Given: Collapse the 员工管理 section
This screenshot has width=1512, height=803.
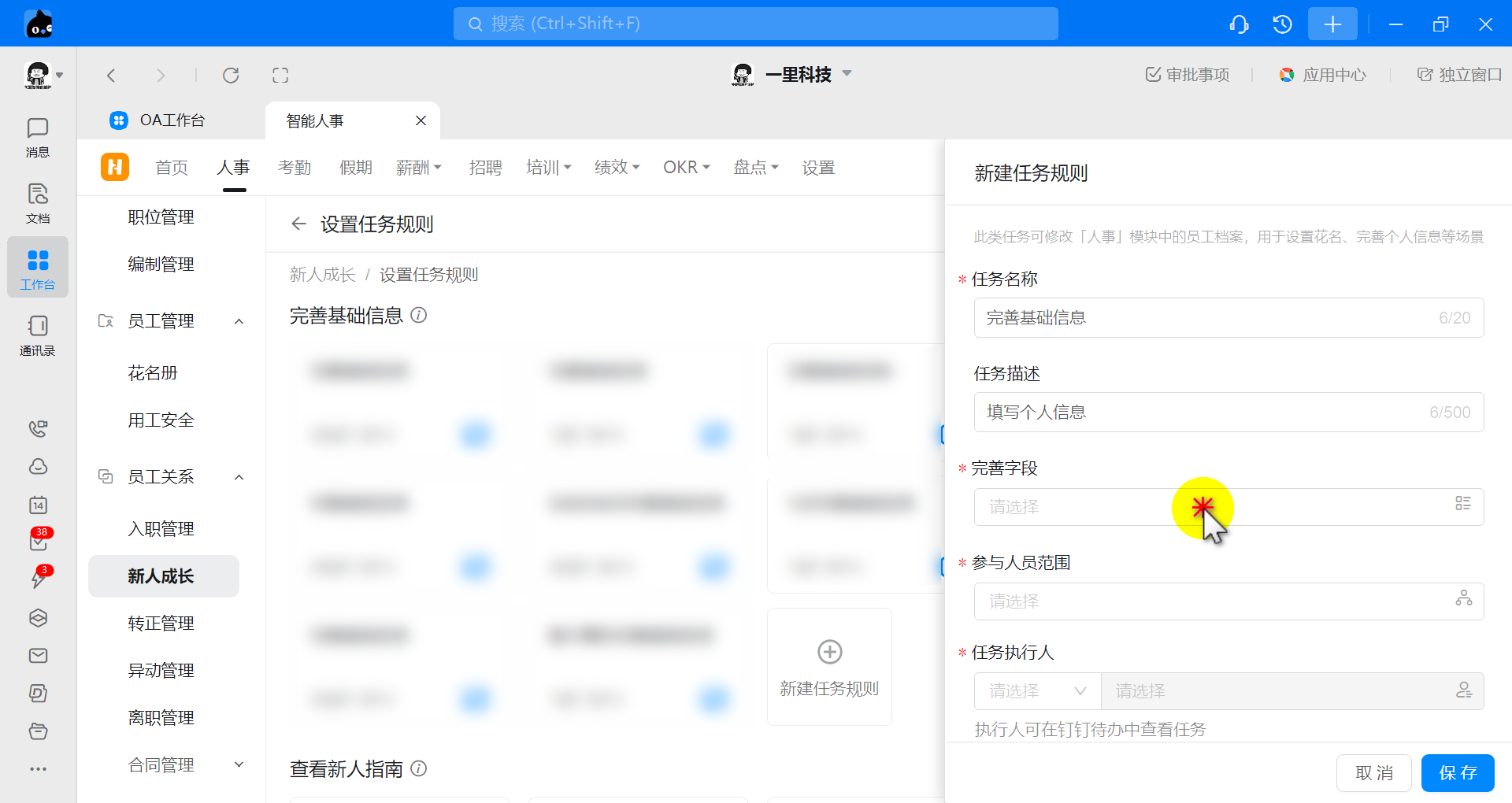Looking at the screenshot, I should pos(239,321).
